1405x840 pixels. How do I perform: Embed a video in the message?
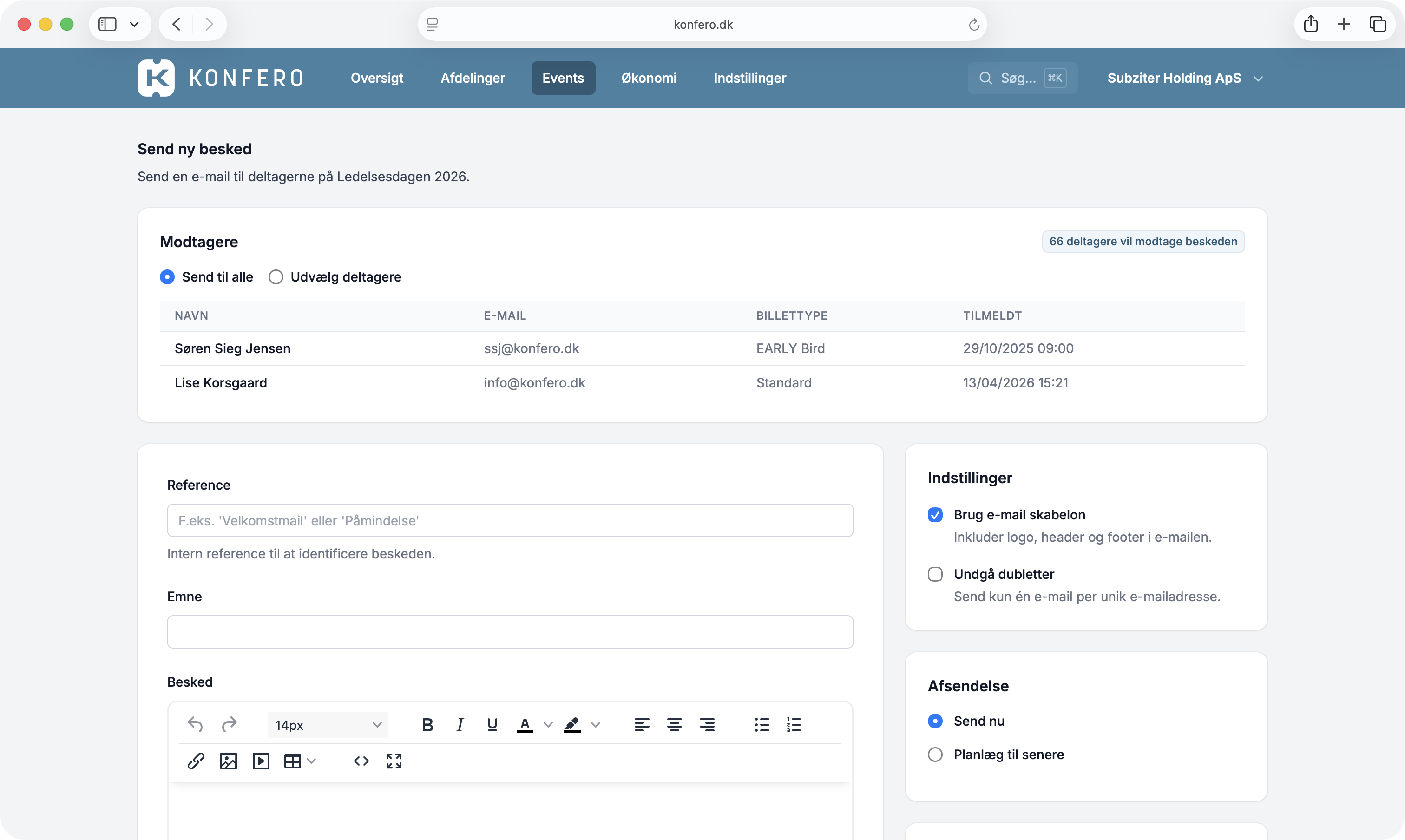click(x=260, y=761)
